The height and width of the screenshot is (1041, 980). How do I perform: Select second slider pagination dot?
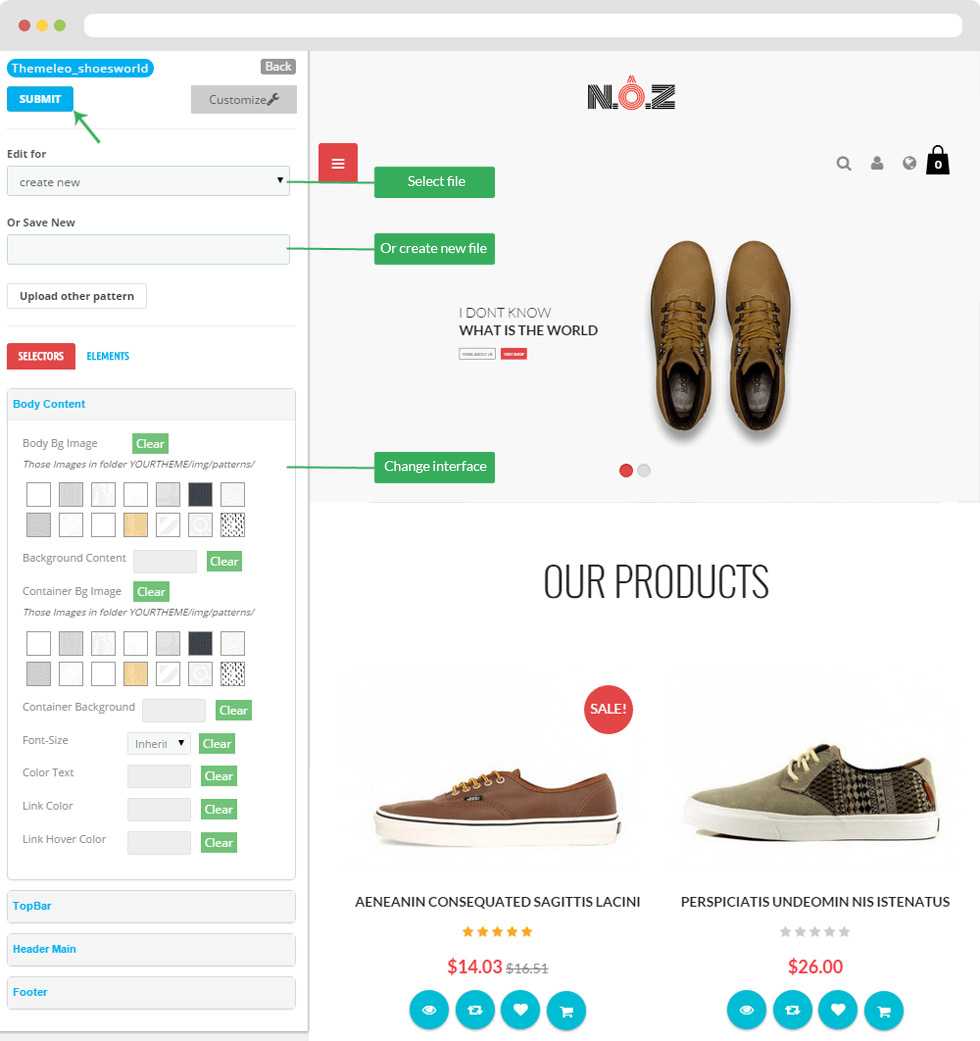tap(643, 470)
